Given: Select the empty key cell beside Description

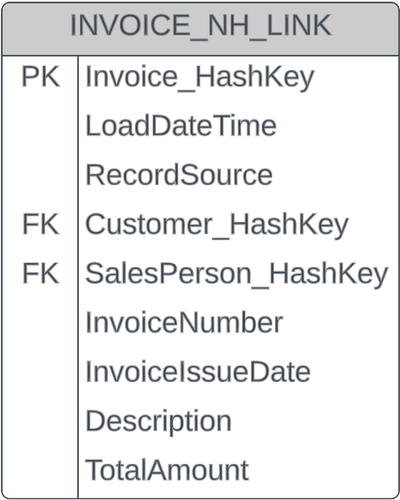Looking at the screenshot, I should click(40, 421).
